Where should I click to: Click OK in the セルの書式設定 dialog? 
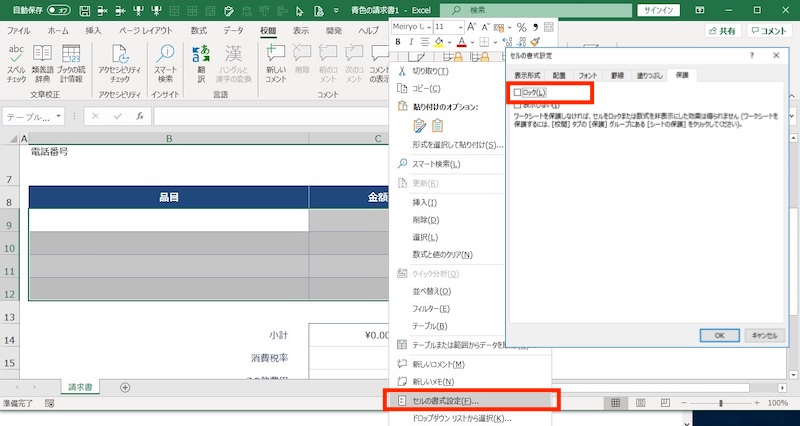click(720, 336)
